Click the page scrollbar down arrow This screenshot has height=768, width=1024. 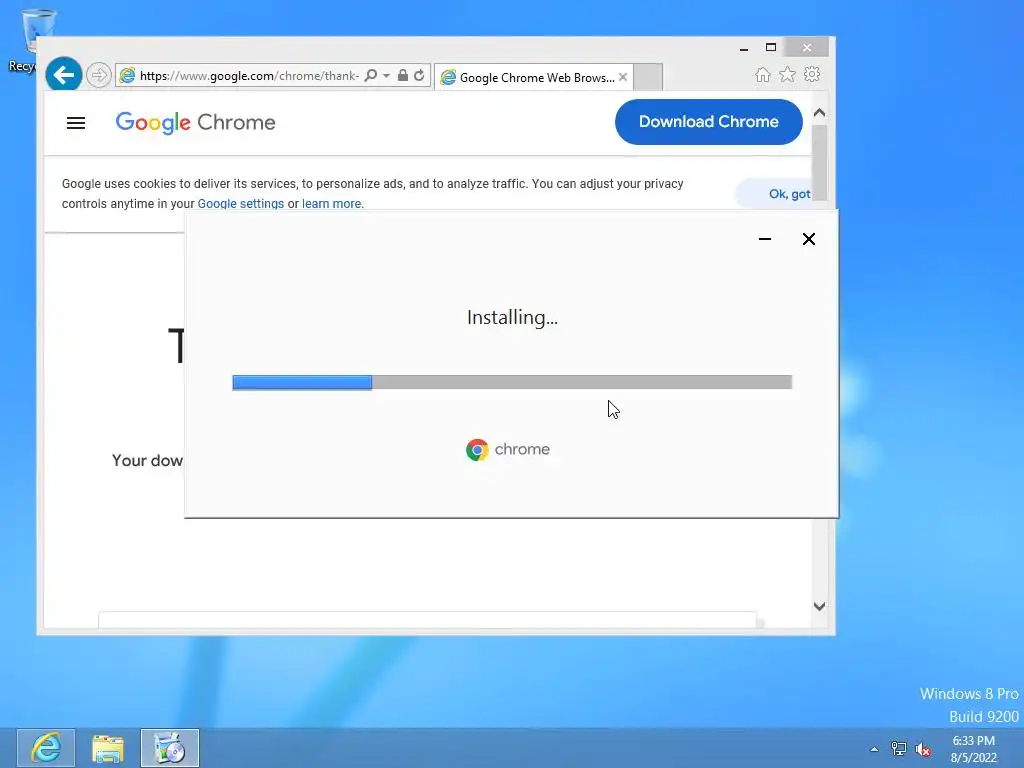[820, 606]
